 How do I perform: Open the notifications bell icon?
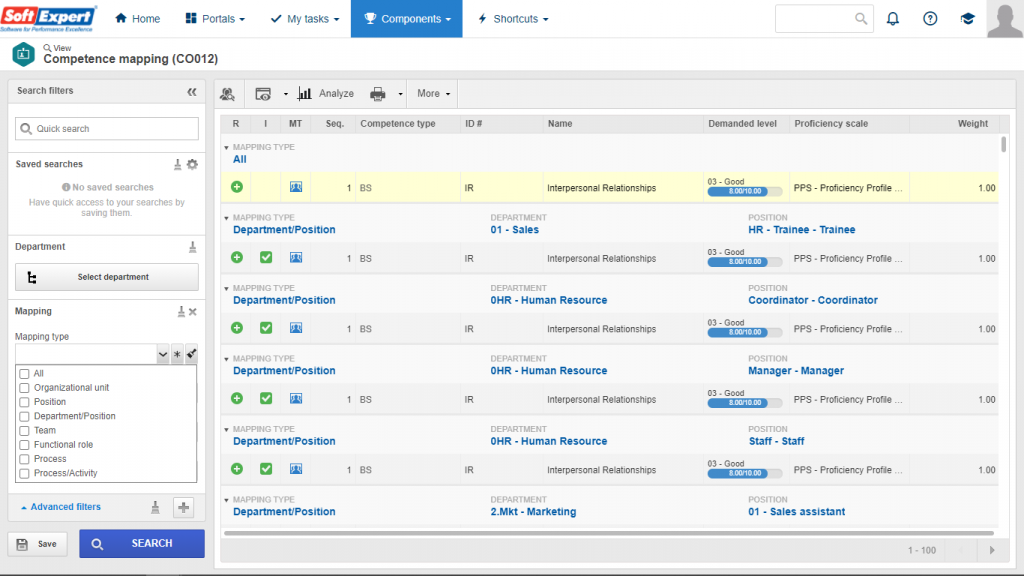tap(892, 19)
